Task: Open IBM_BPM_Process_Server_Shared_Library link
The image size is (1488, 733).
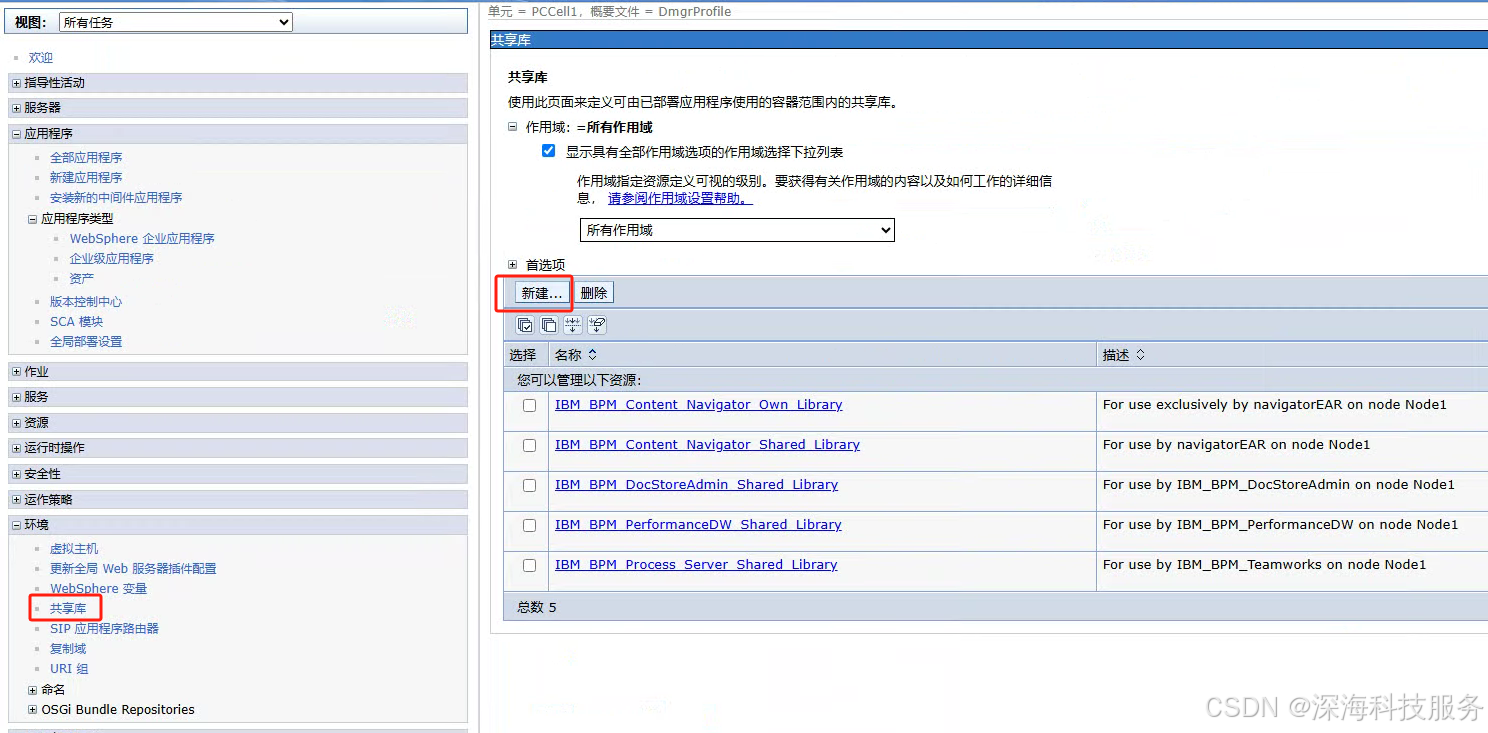Action: [x=696, y=565]
